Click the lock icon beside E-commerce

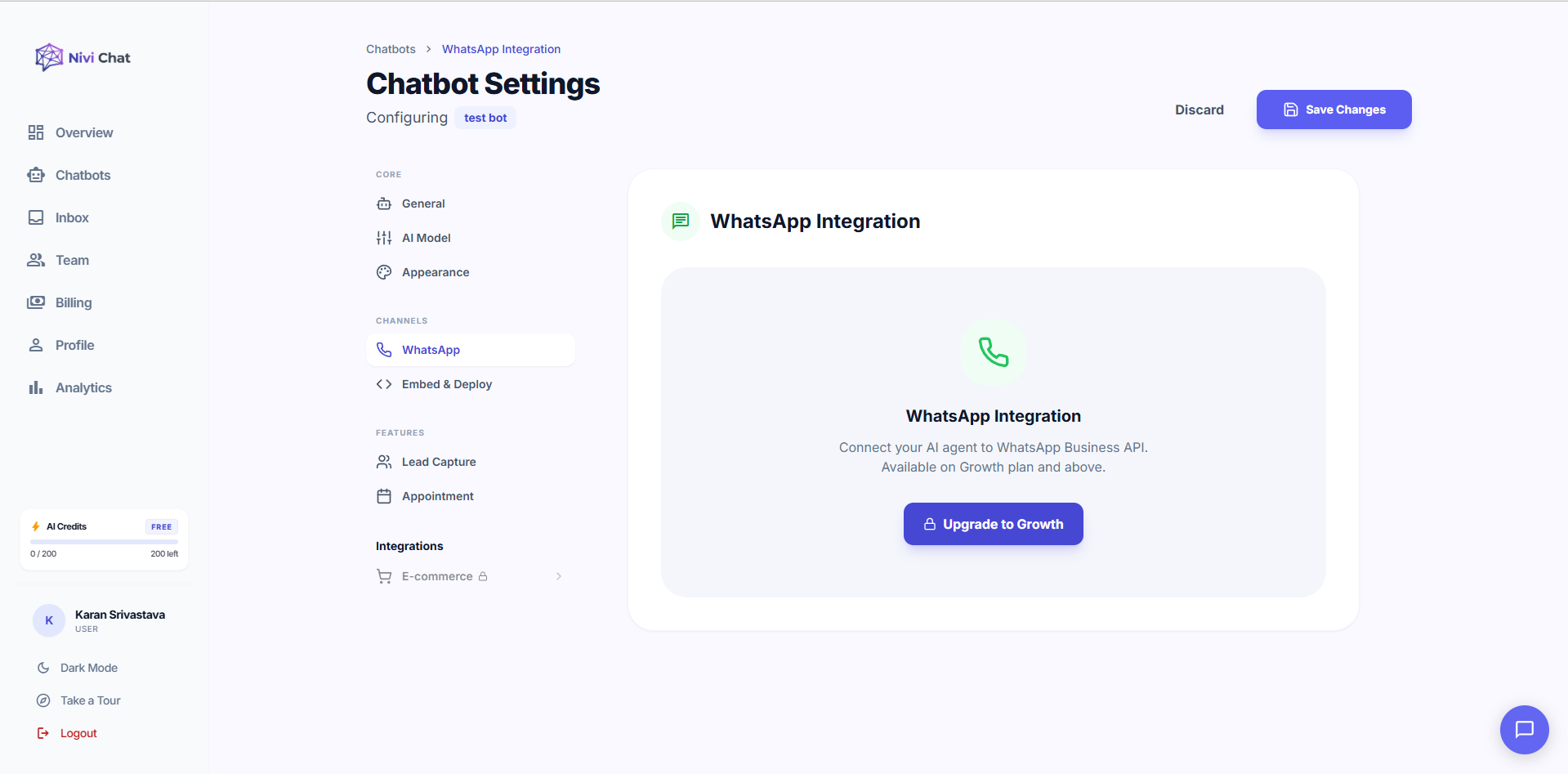[483, 576]
